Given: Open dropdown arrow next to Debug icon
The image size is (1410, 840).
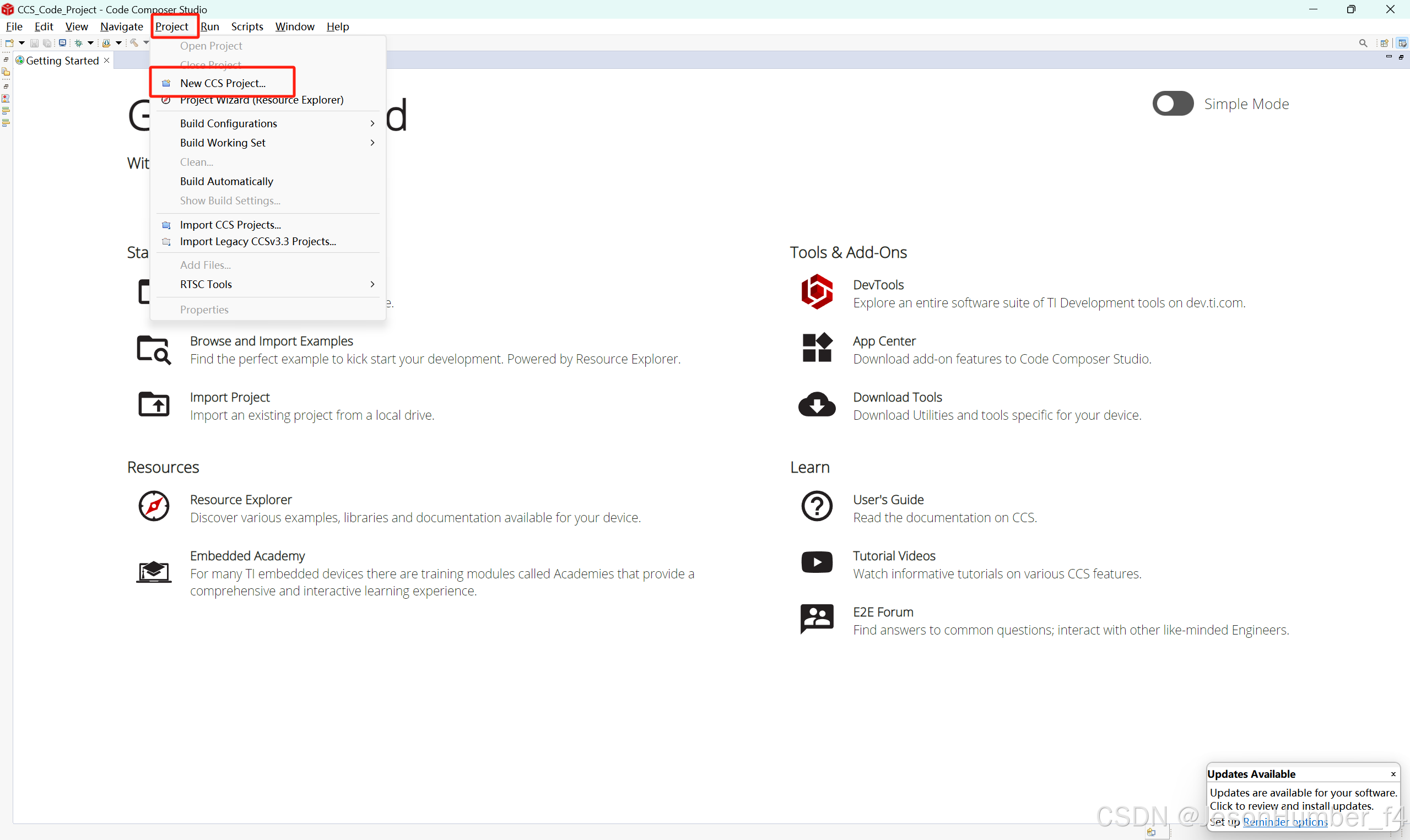Looking at the screenshot, I should [x=90, y=43].
